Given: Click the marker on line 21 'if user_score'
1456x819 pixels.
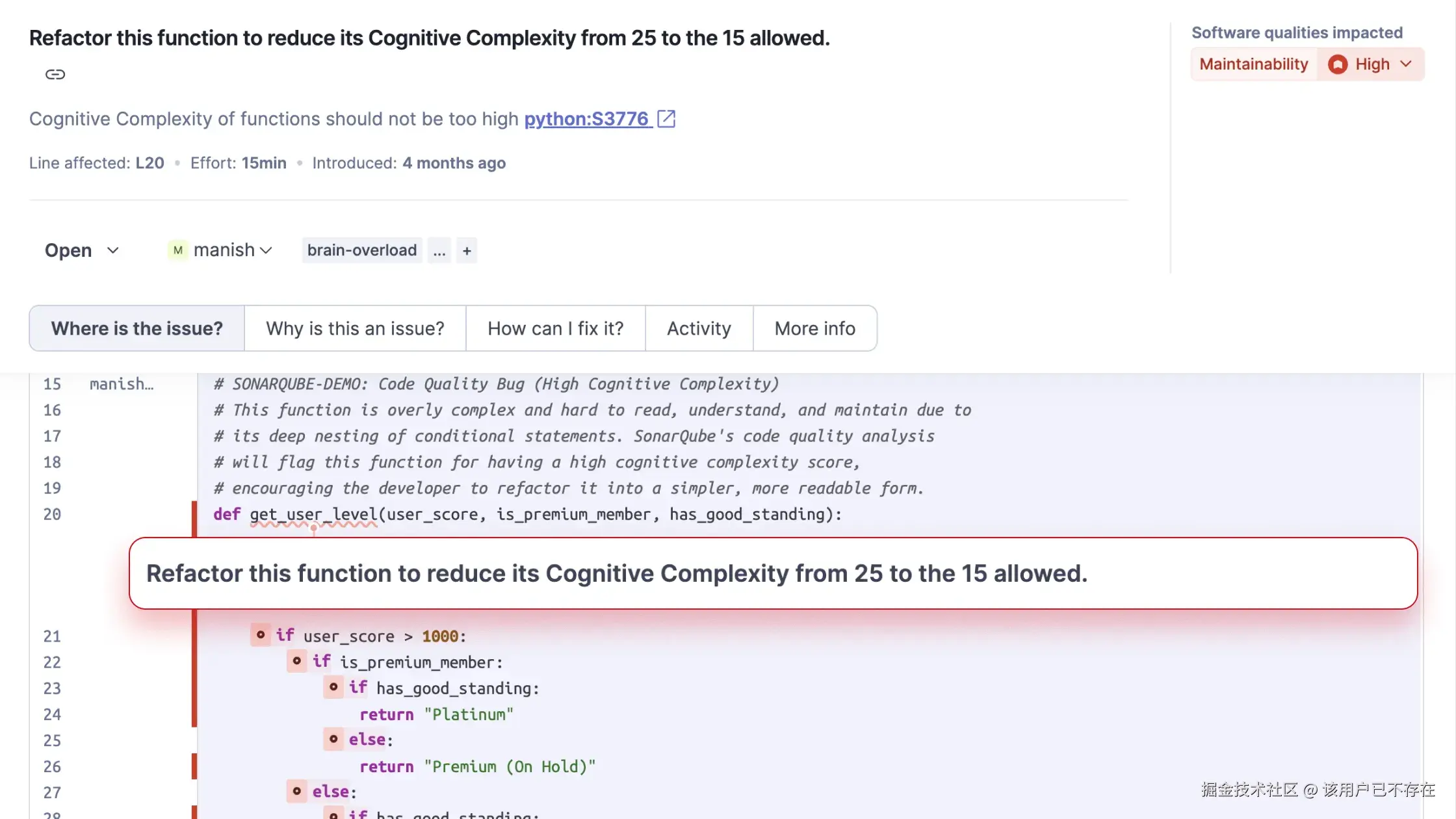Looking at the screenshot, I should 261,634.
